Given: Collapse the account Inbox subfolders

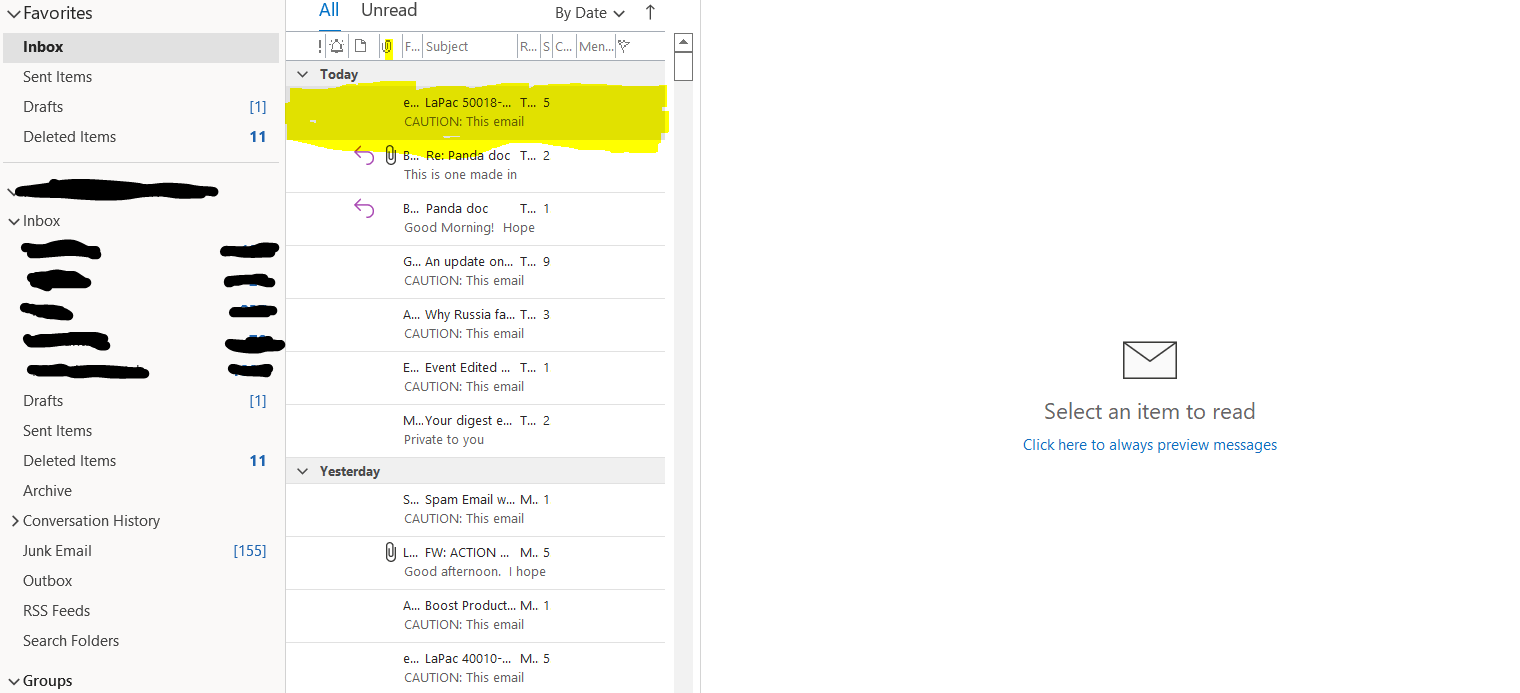Looking at the screenshot, I should [x=14, y=221].
